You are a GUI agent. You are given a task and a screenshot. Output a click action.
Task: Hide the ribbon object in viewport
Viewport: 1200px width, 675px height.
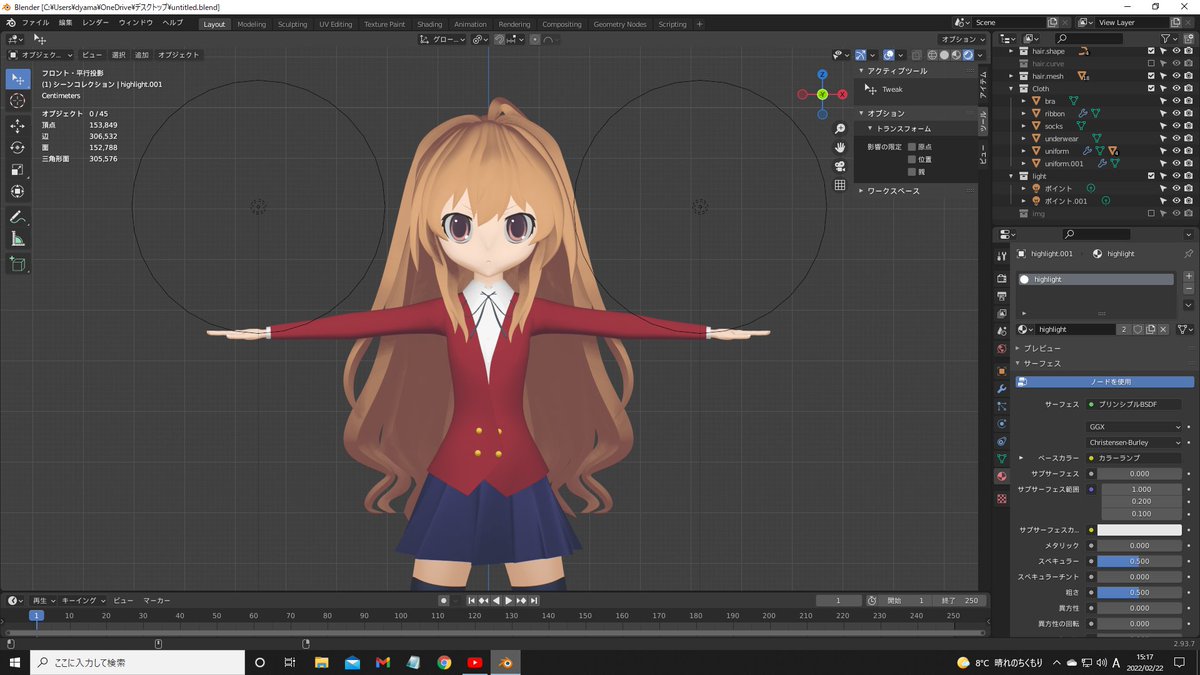(1176, 113)
